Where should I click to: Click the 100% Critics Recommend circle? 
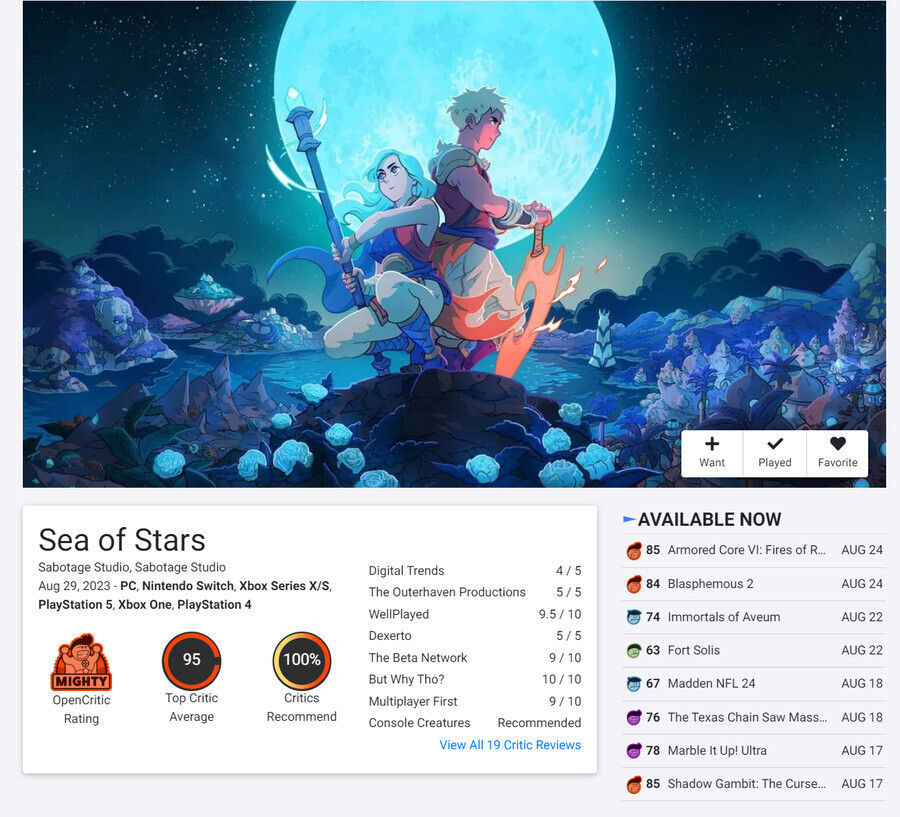302,660
